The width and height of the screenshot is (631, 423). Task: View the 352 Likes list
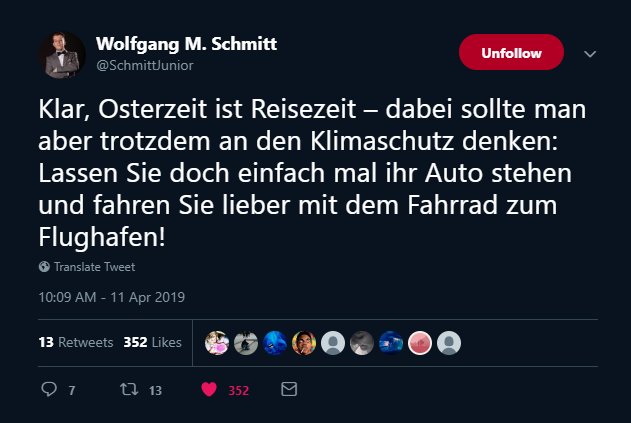[152, 342]
